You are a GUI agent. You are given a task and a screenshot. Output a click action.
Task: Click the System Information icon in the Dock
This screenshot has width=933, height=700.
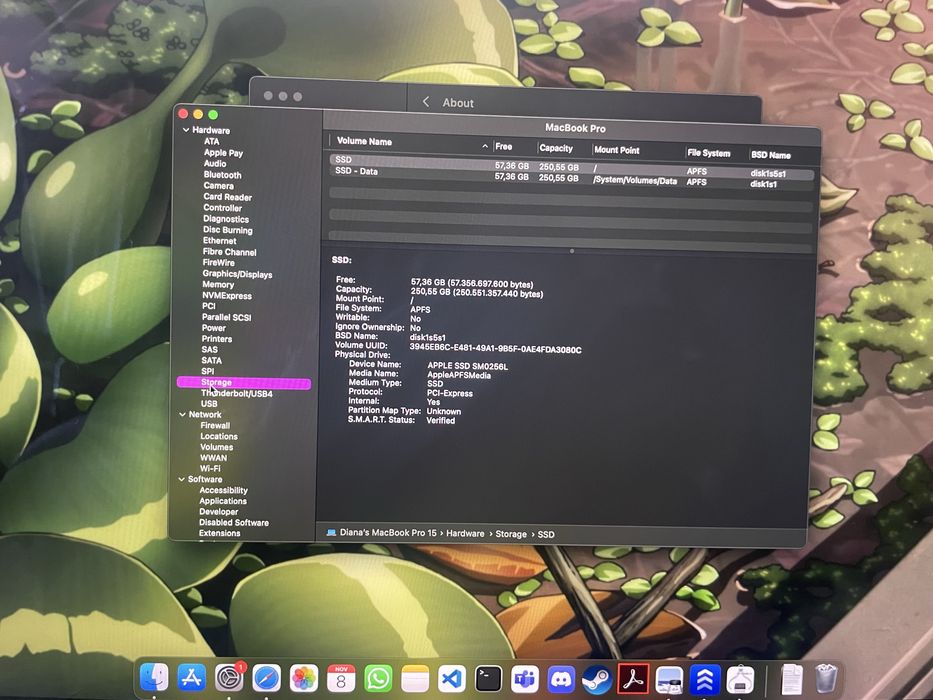pyautogui.click(x=740, y=679)
